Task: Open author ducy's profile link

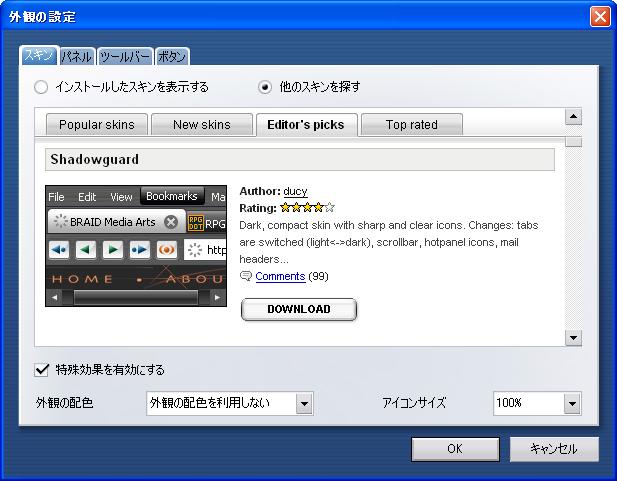Action: point(295,191)
